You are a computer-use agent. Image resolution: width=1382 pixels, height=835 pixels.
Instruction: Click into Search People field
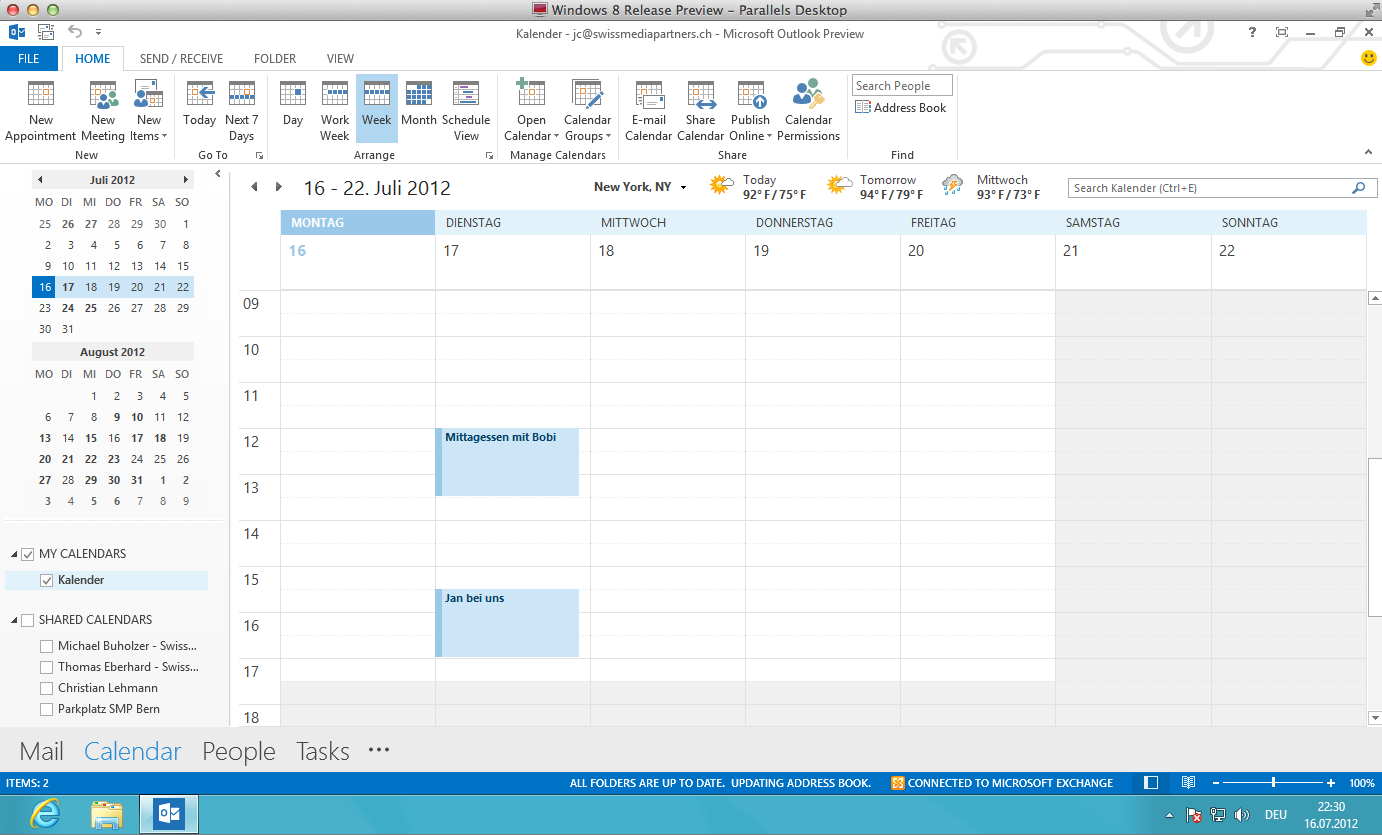(x=902, y=86)
